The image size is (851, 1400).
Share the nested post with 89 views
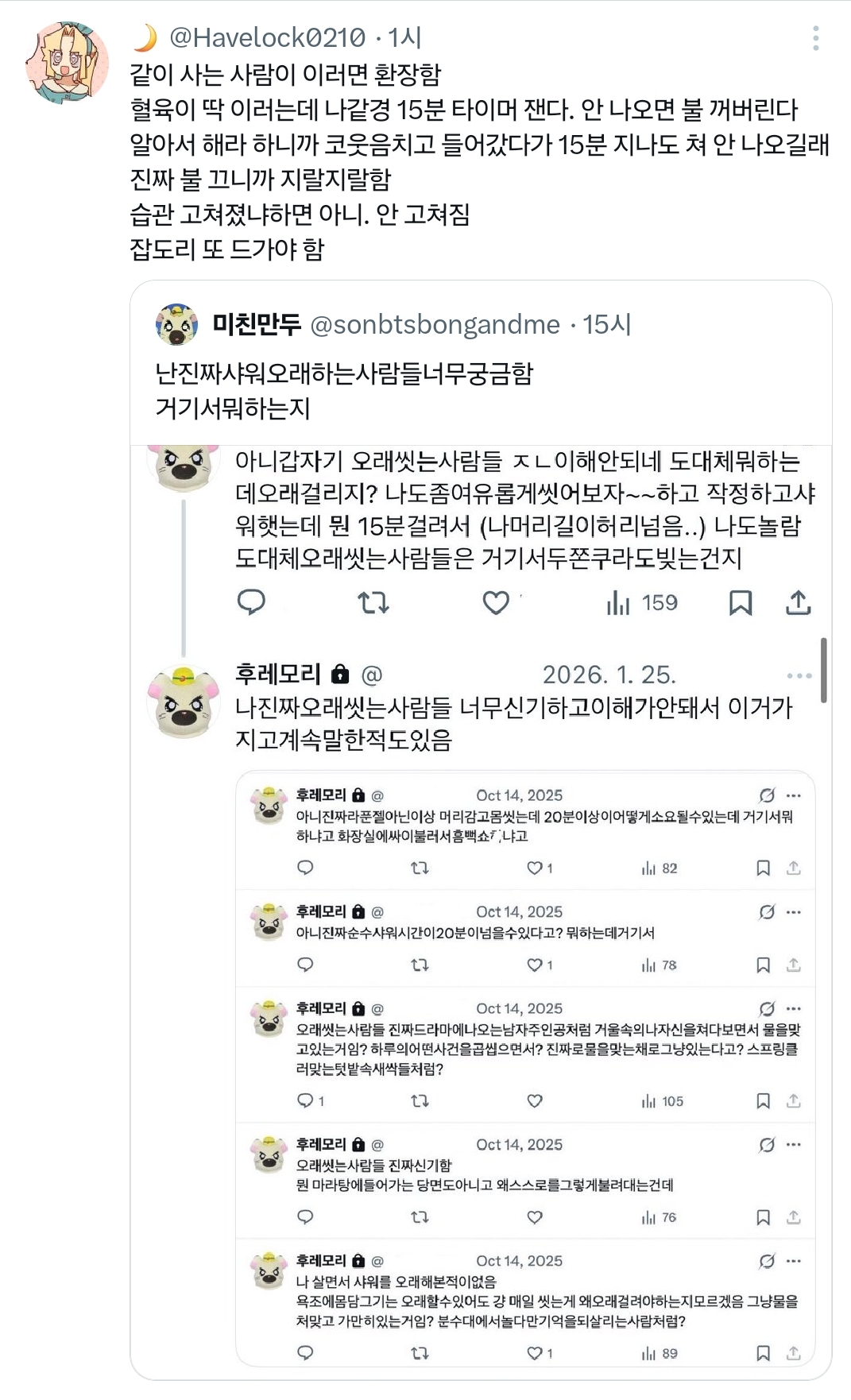pyautogui.click(x=793, y=1353)
